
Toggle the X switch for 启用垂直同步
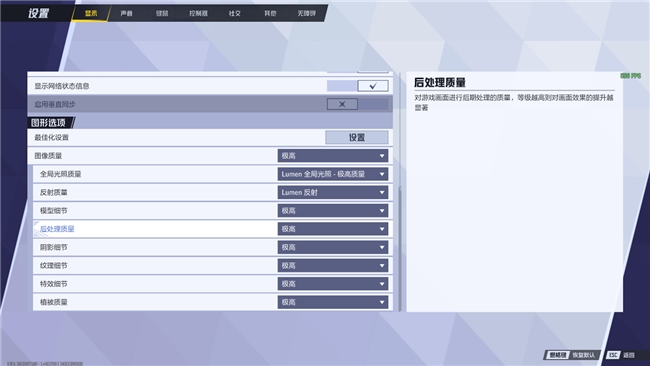(342, 104)
